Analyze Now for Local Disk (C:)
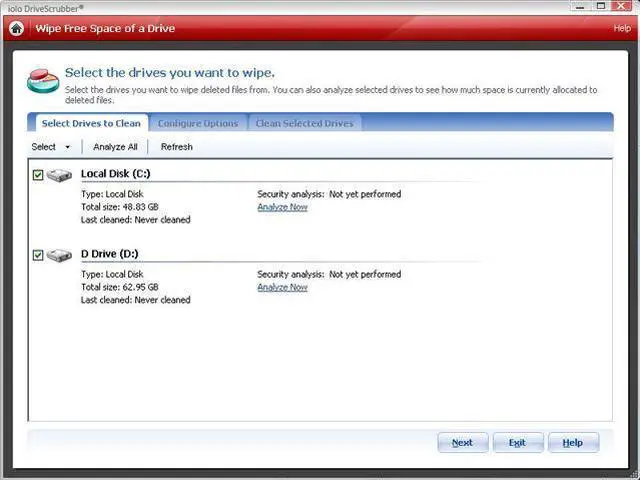 (x=282, y=207)
